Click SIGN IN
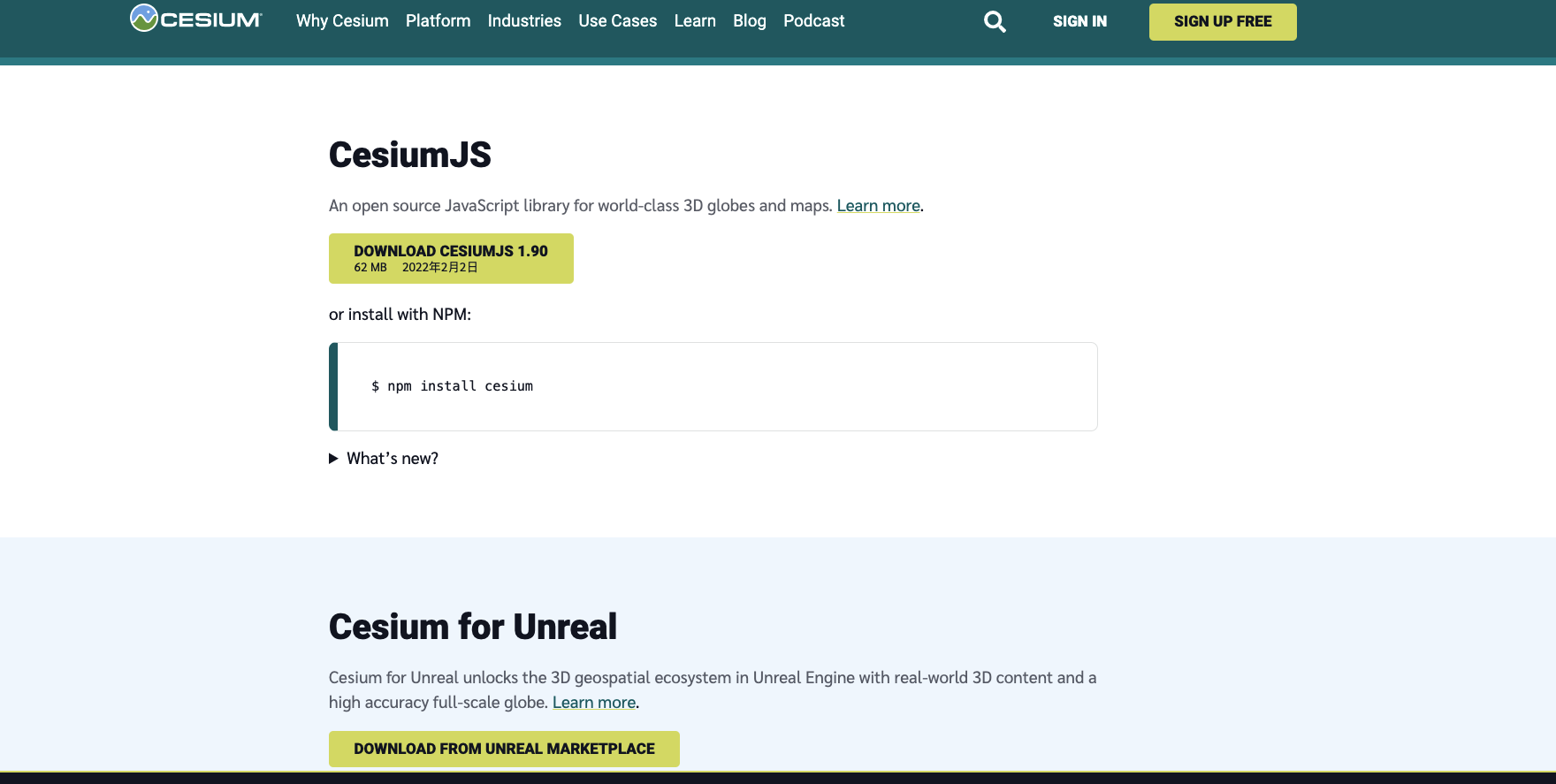Image resolution: width=1556 pixels, height=784 pixels. (1079, 21)
